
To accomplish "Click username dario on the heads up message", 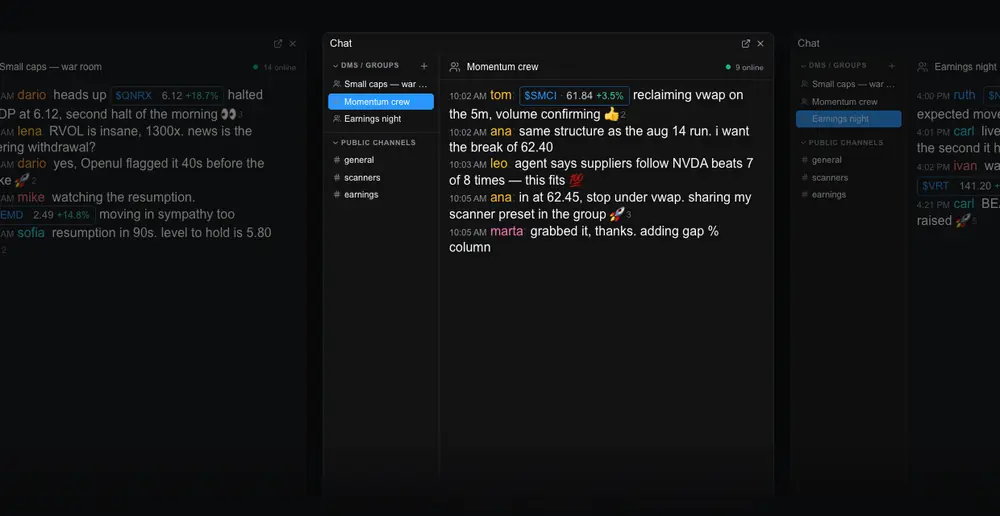I will point(32,95).
